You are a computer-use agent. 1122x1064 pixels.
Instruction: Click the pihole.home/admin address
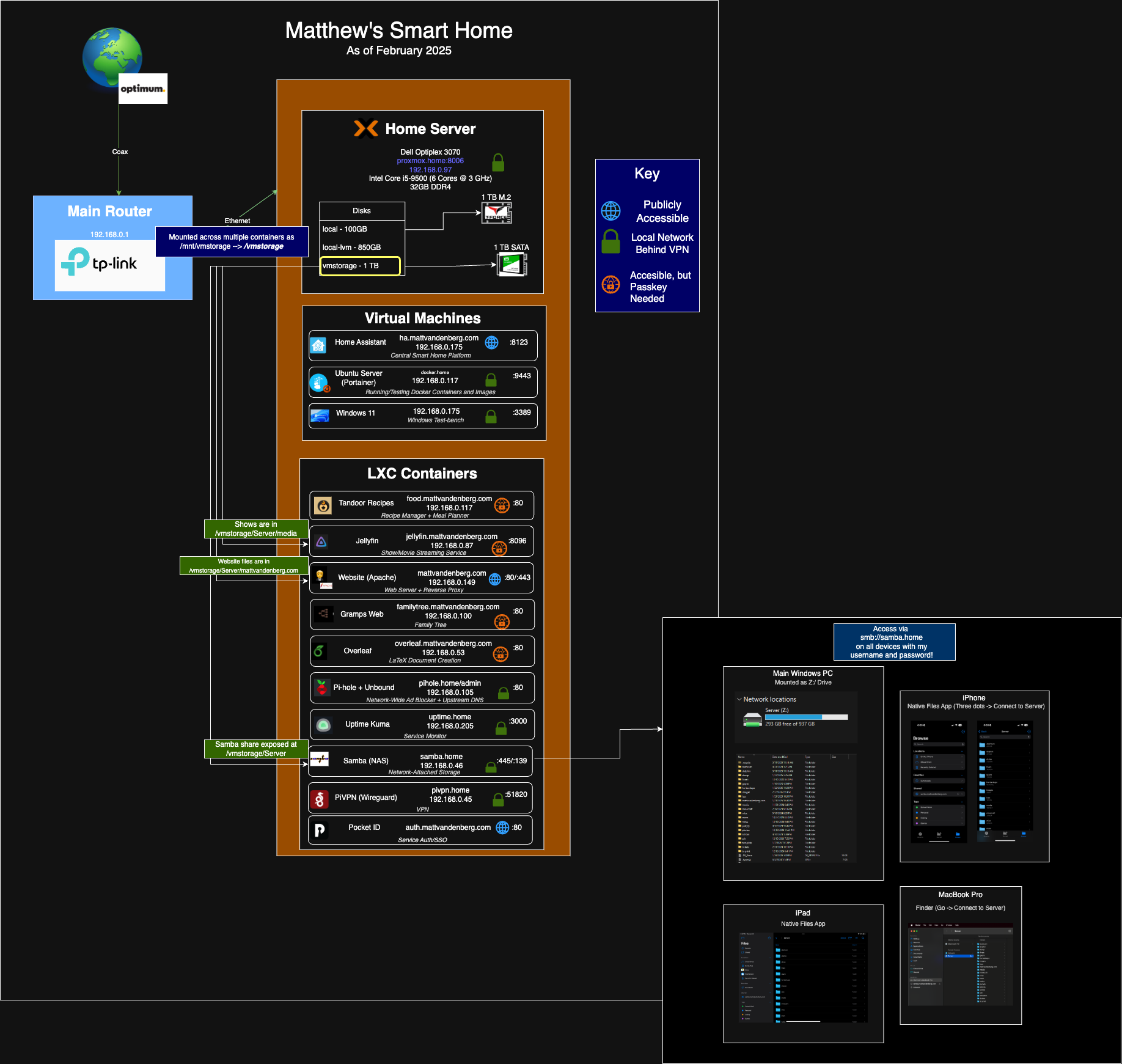pos(450,683)
